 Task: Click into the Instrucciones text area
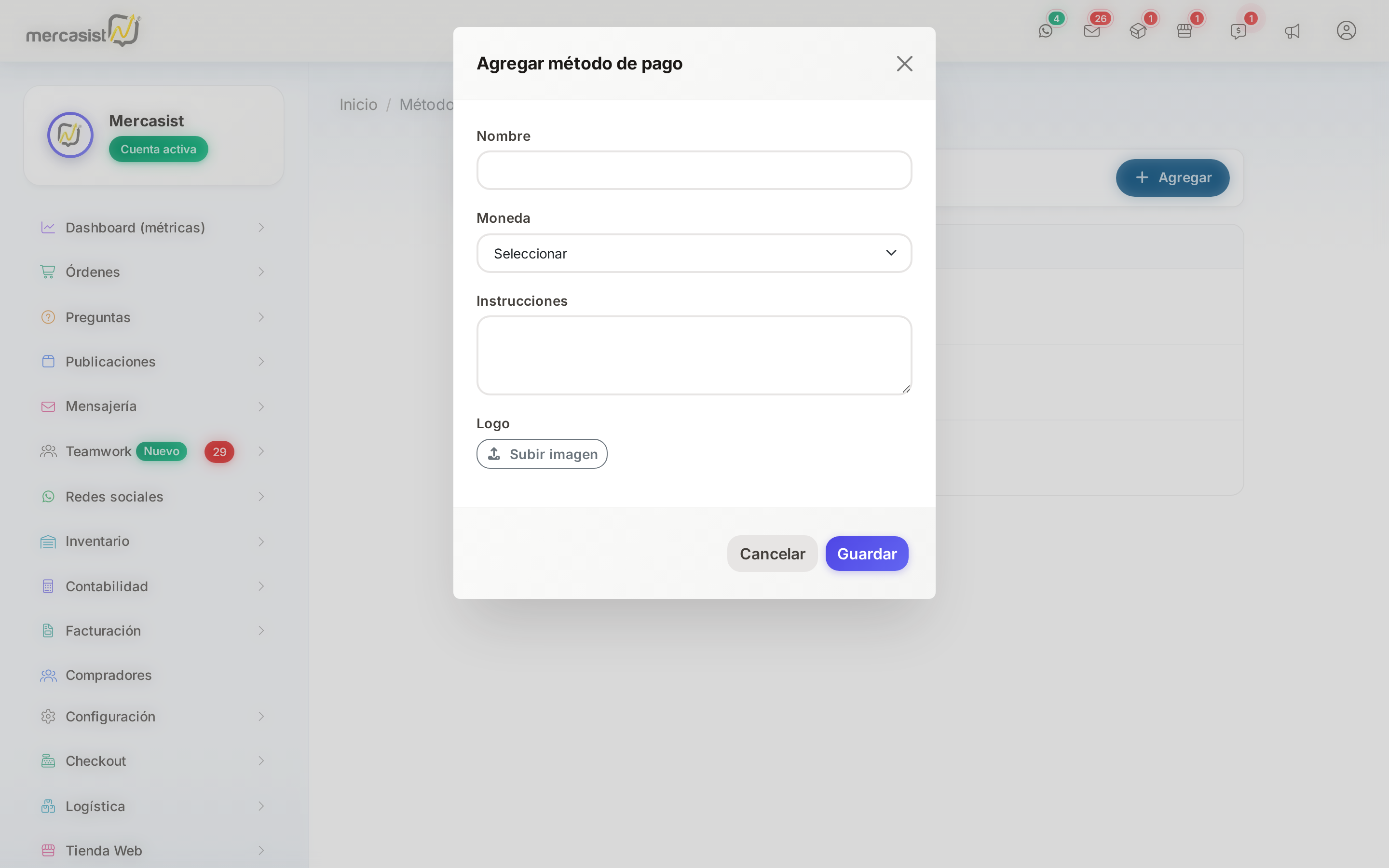694,355
